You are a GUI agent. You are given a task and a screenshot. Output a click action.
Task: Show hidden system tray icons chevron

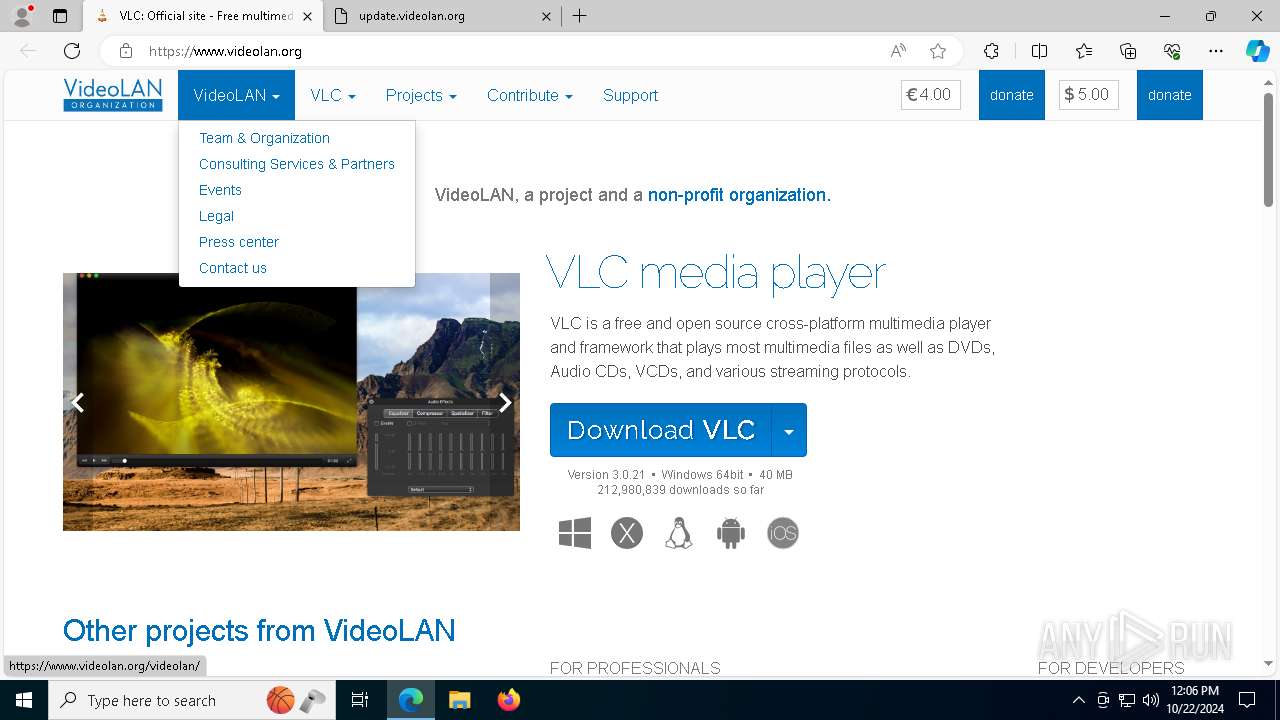[1078, 700]
